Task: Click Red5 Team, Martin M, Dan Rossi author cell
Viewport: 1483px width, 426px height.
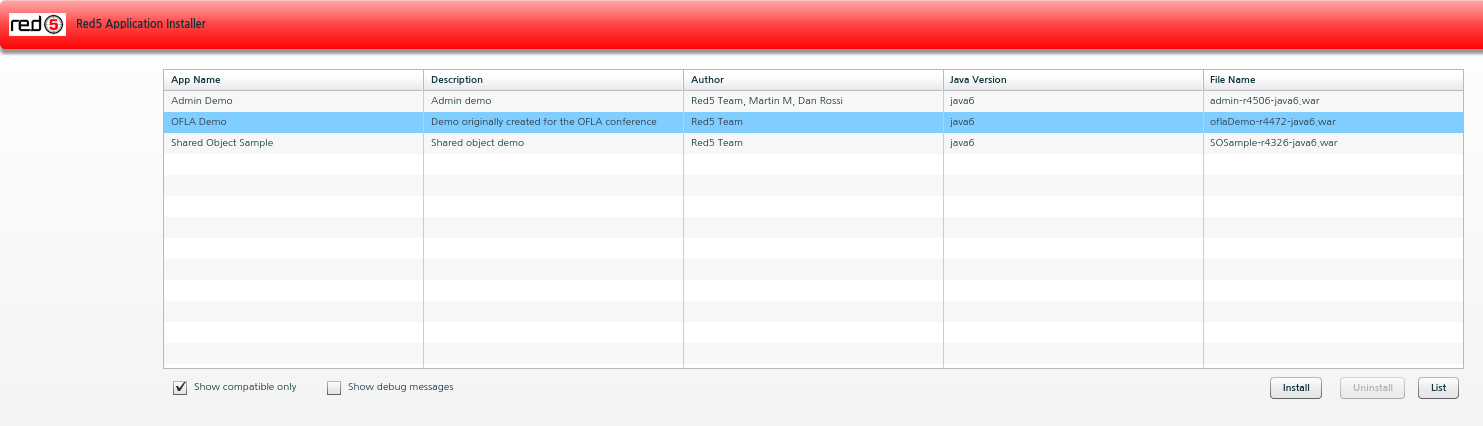Action: tap(767, 101)
